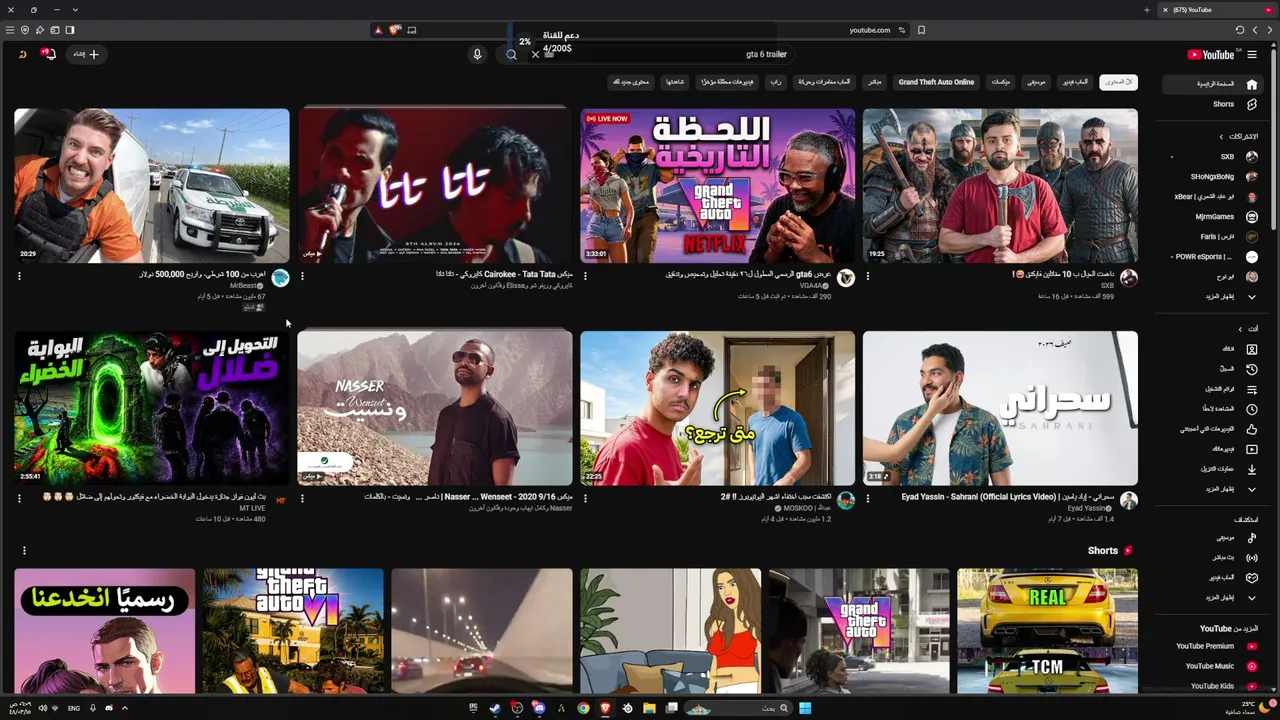The height and width of the screenshot is (720, 1280).
Task: Open the Windows Start button
Action: click(x=805, y=708)
